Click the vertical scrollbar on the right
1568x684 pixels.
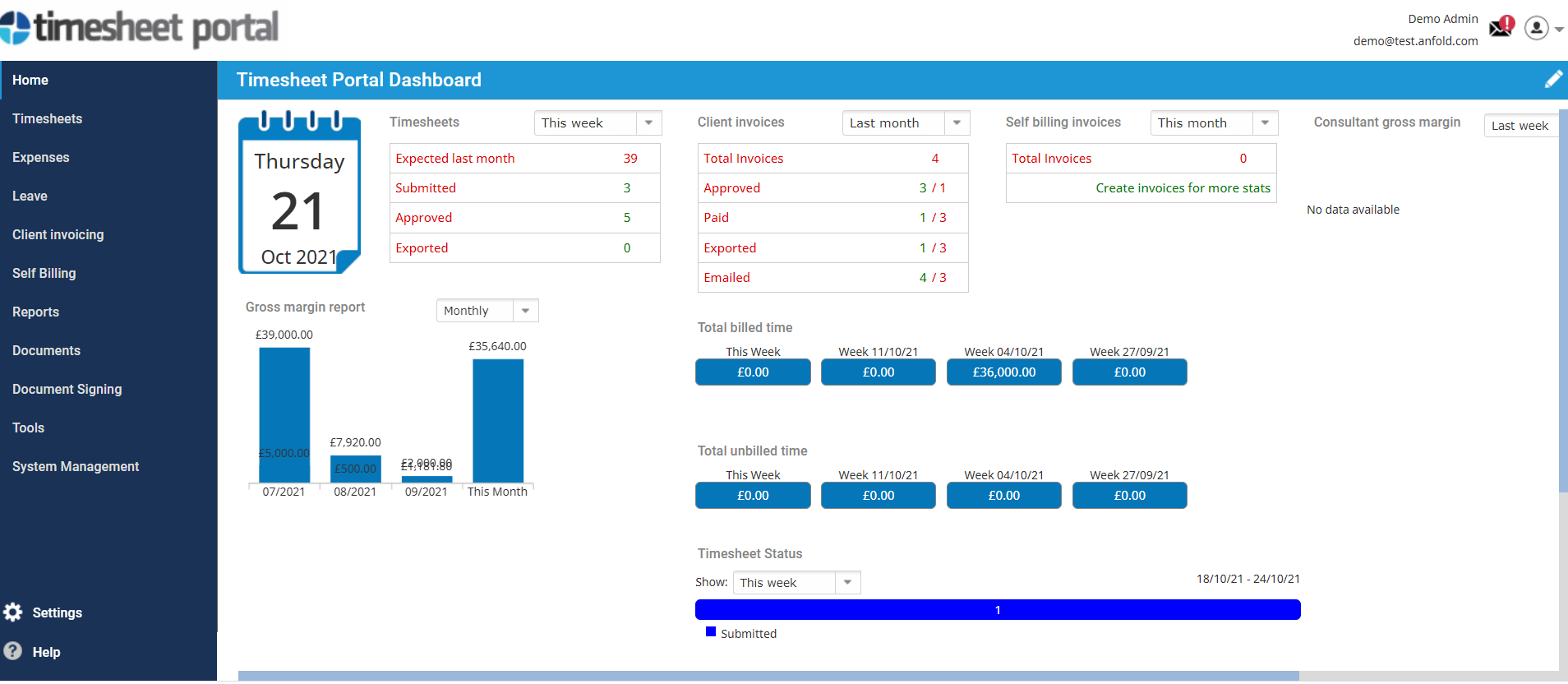1563,301
